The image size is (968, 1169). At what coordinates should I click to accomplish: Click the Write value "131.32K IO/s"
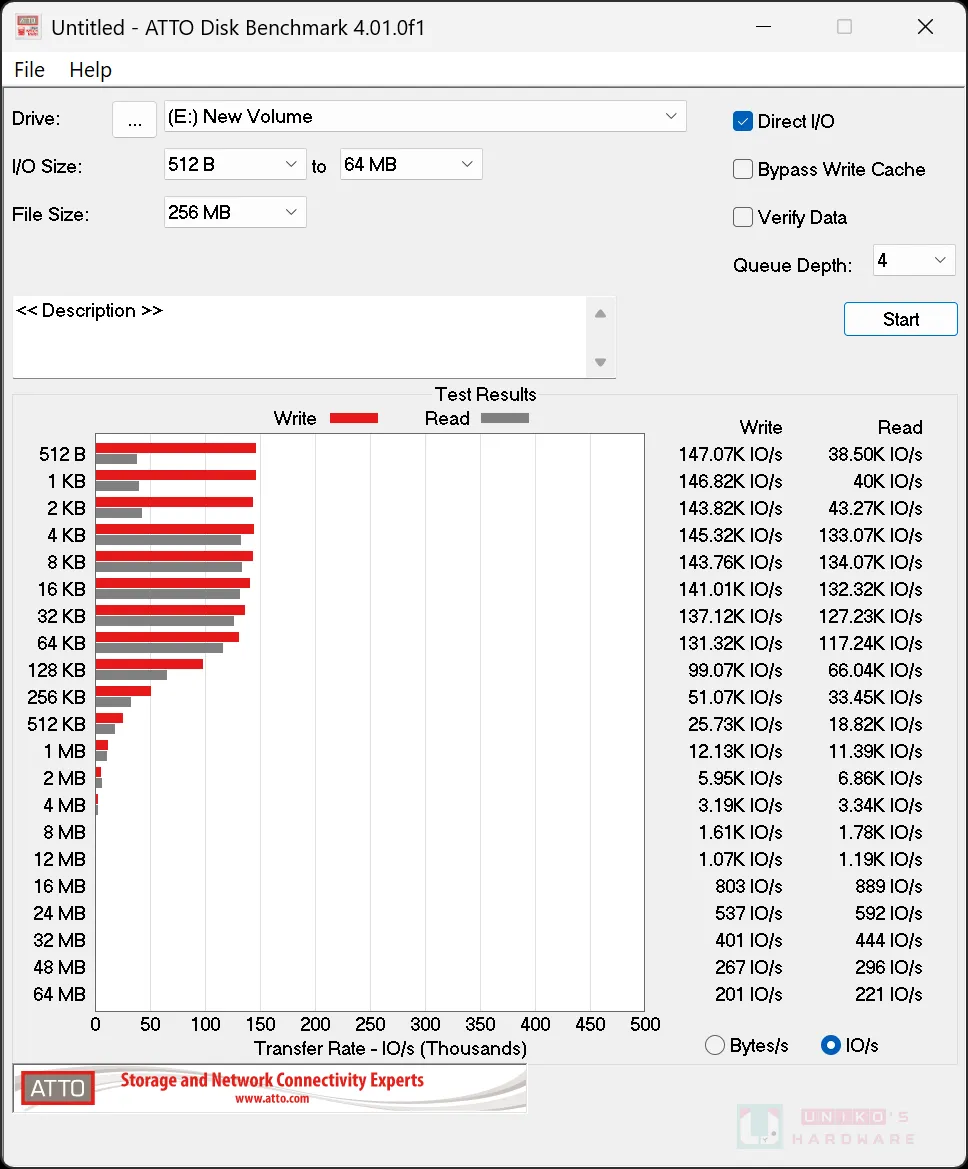730,643
